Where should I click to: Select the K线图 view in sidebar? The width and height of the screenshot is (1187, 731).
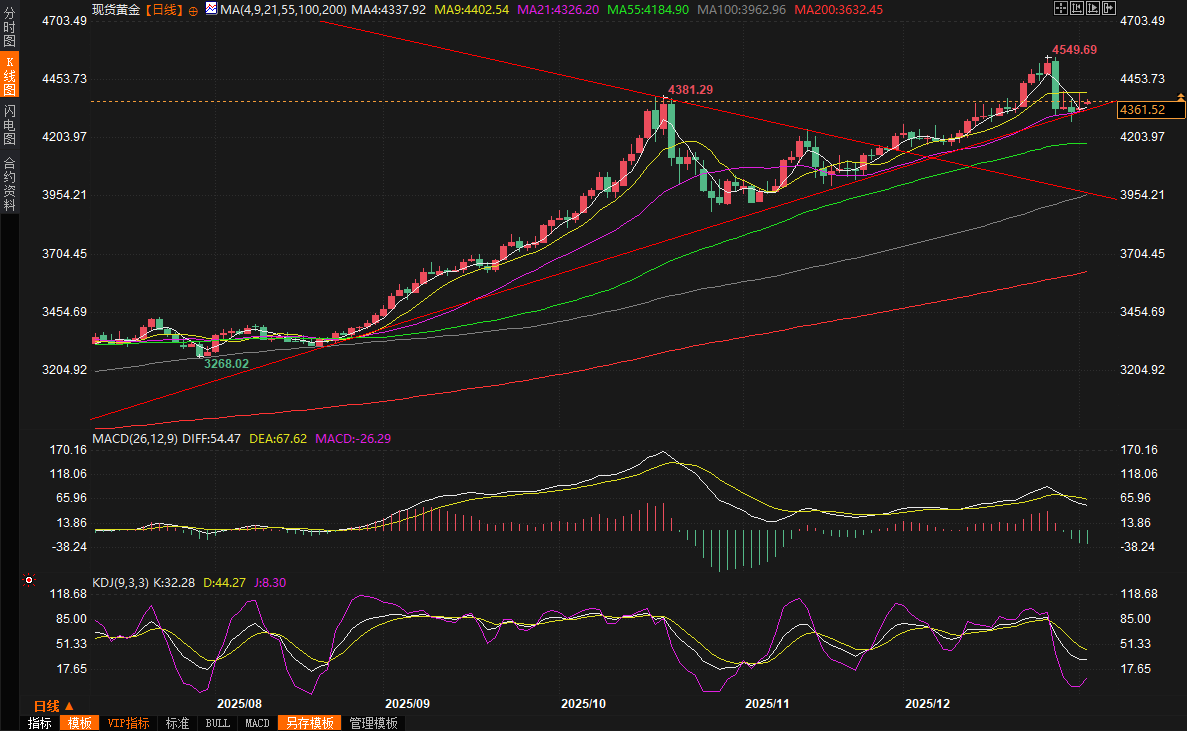10,76
